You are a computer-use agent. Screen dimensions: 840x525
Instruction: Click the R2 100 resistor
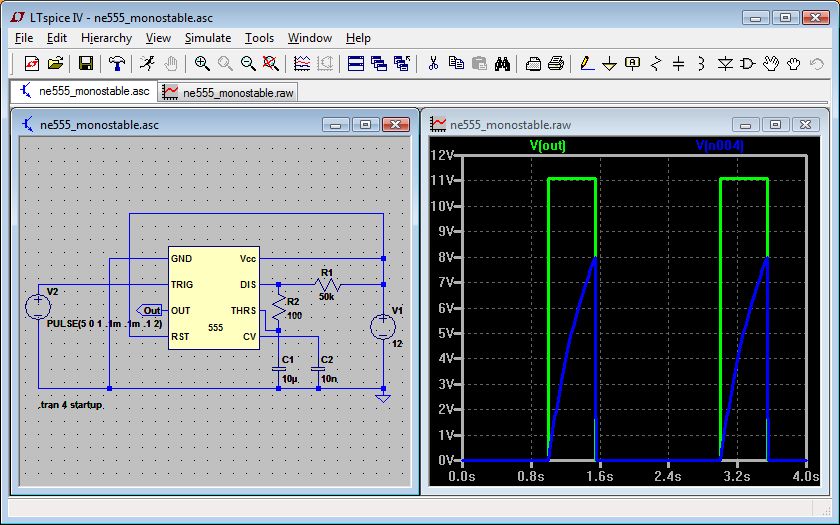pyautogui.click(x=279, y=307)
